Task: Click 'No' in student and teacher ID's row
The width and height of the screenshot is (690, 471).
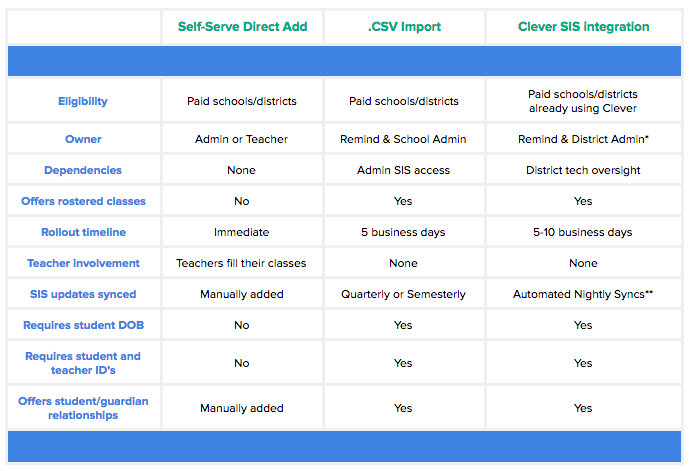Action: [242, 363]
